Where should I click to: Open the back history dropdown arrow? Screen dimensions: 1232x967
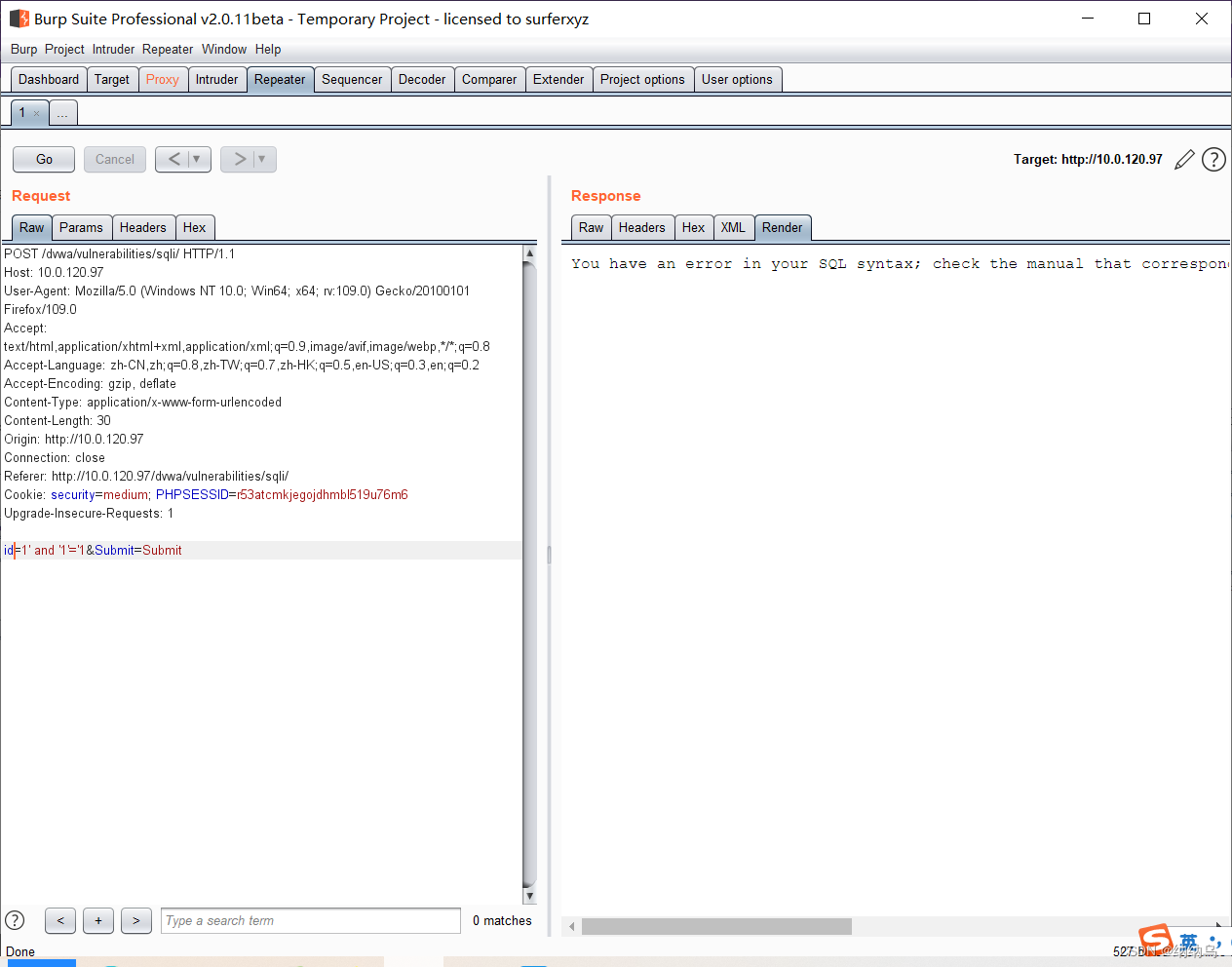click(x=198, y=159)
